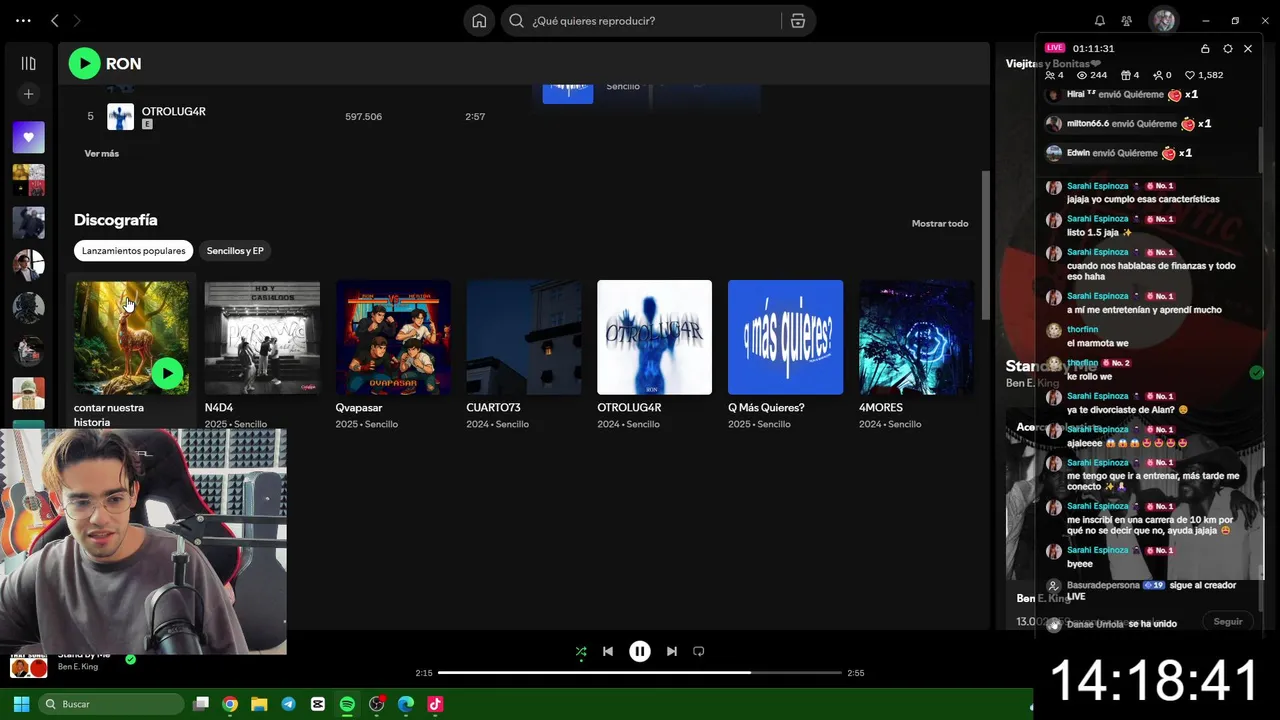1280x720 pixels.
Task: Click the taskbar 'Buscar' search box
Action: (x=111, y=704)
